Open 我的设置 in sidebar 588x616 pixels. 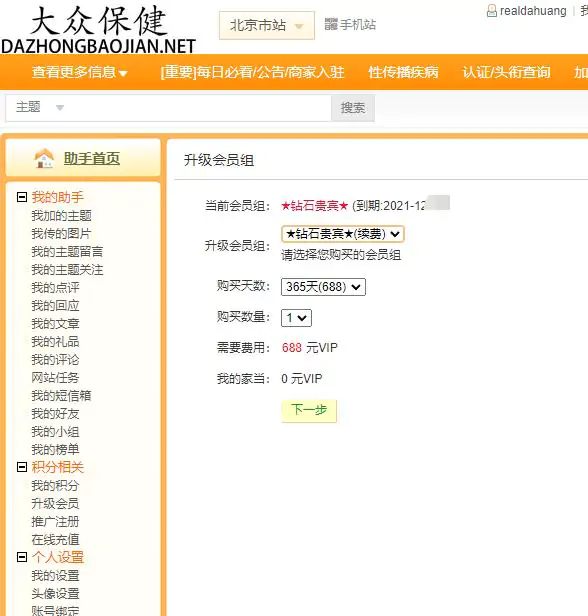[x=55, y=576]
